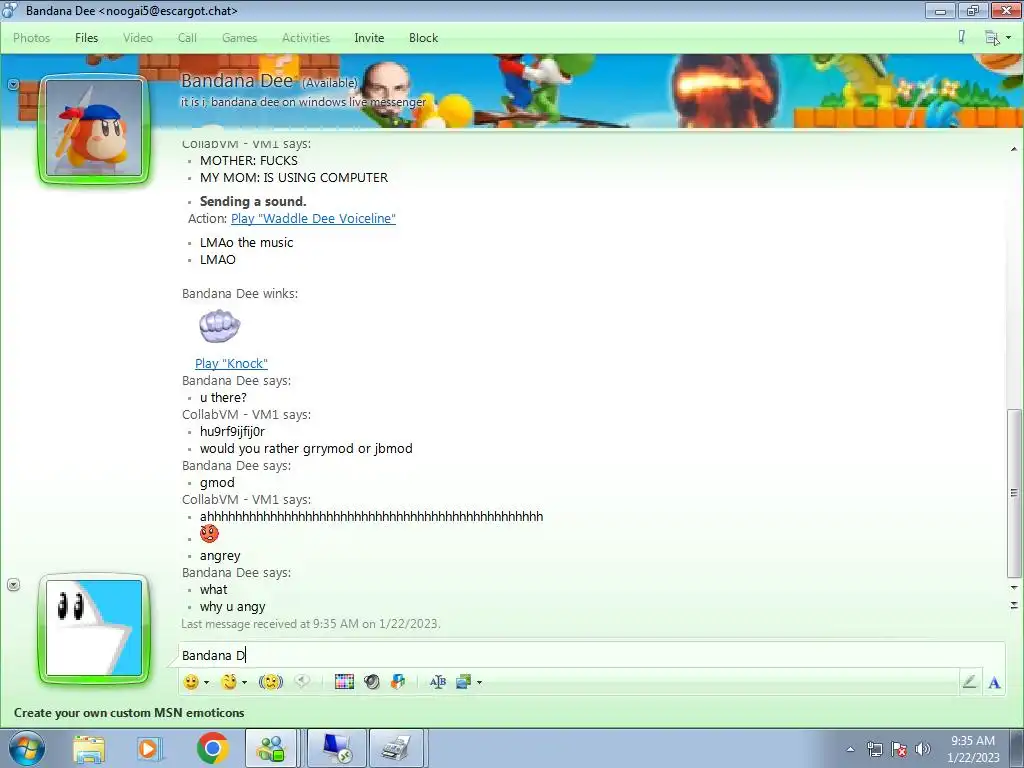Click the AB text translate icon

point(438,682)
